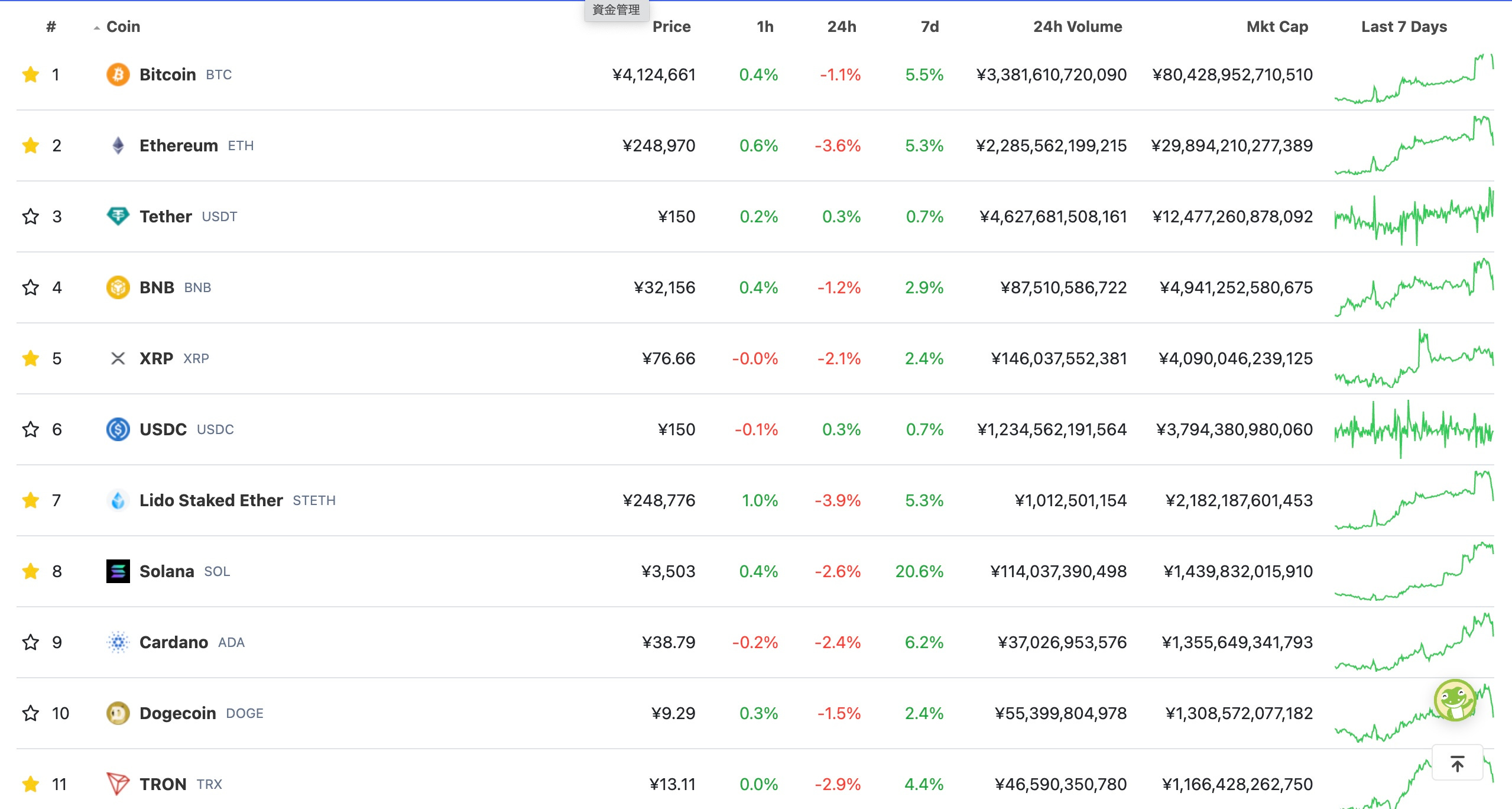
Task: Click Tether volume ¥4,627,681,508,161
Action: pos(1053,216)
